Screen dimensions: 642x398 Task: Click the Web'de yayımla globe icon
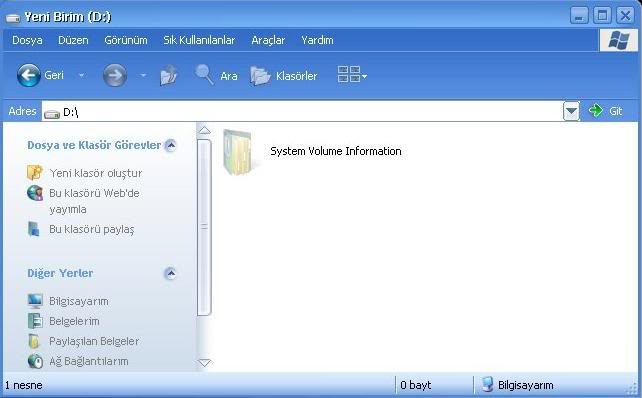(35, 193)
